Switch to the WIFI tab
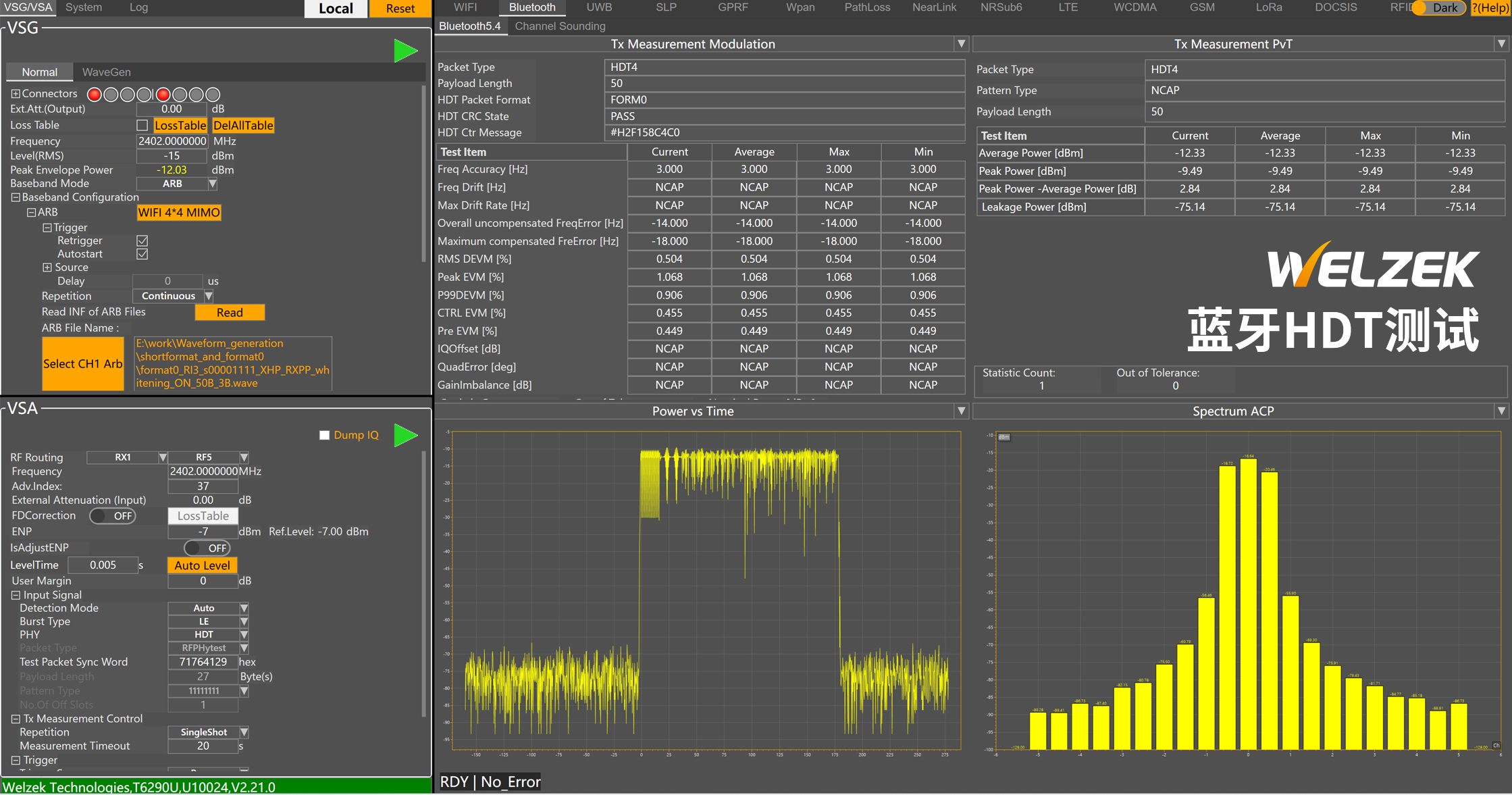 (465, 7)
